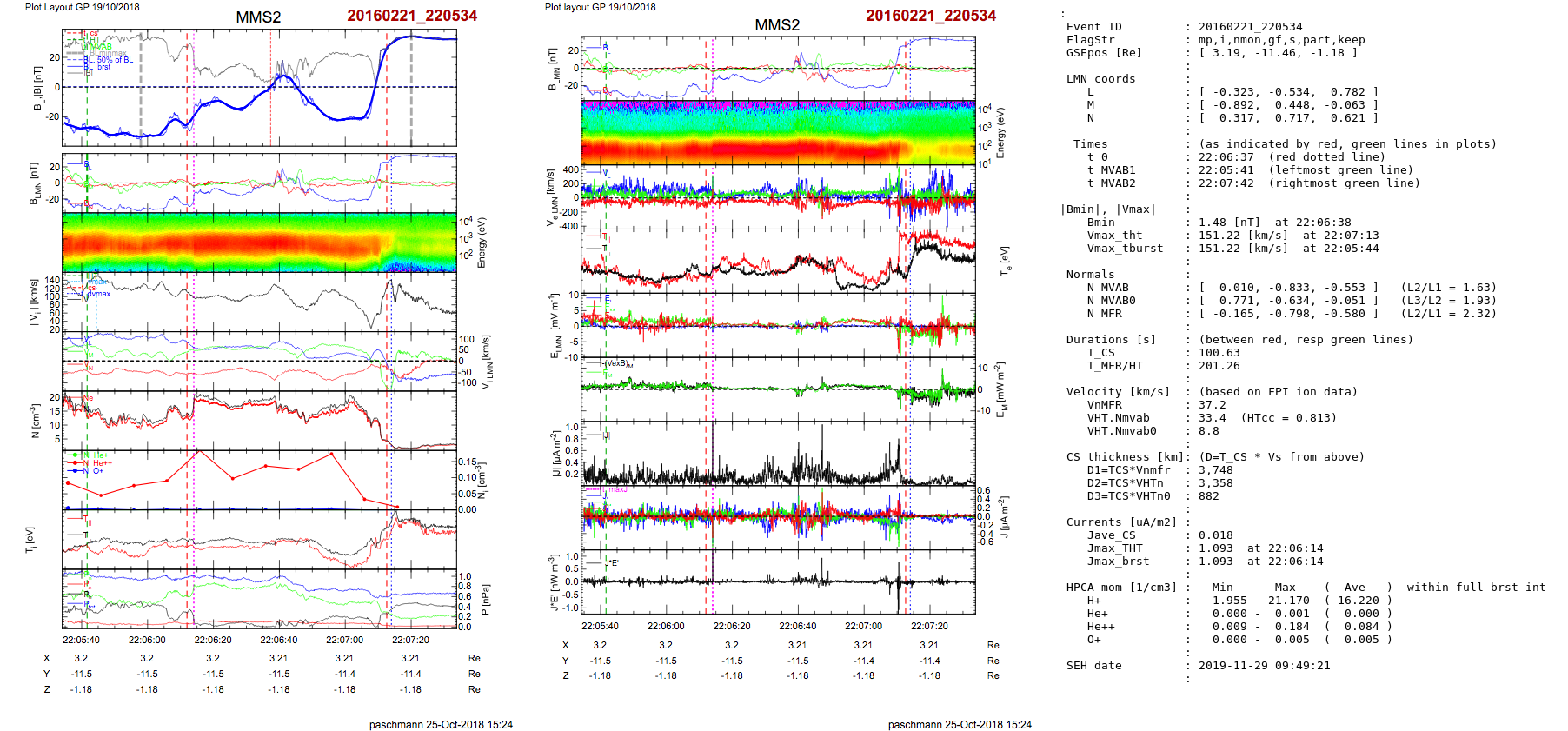1568x731 pixels.
Task: Click the LMN coords heading
Action: click(1100, 79)
